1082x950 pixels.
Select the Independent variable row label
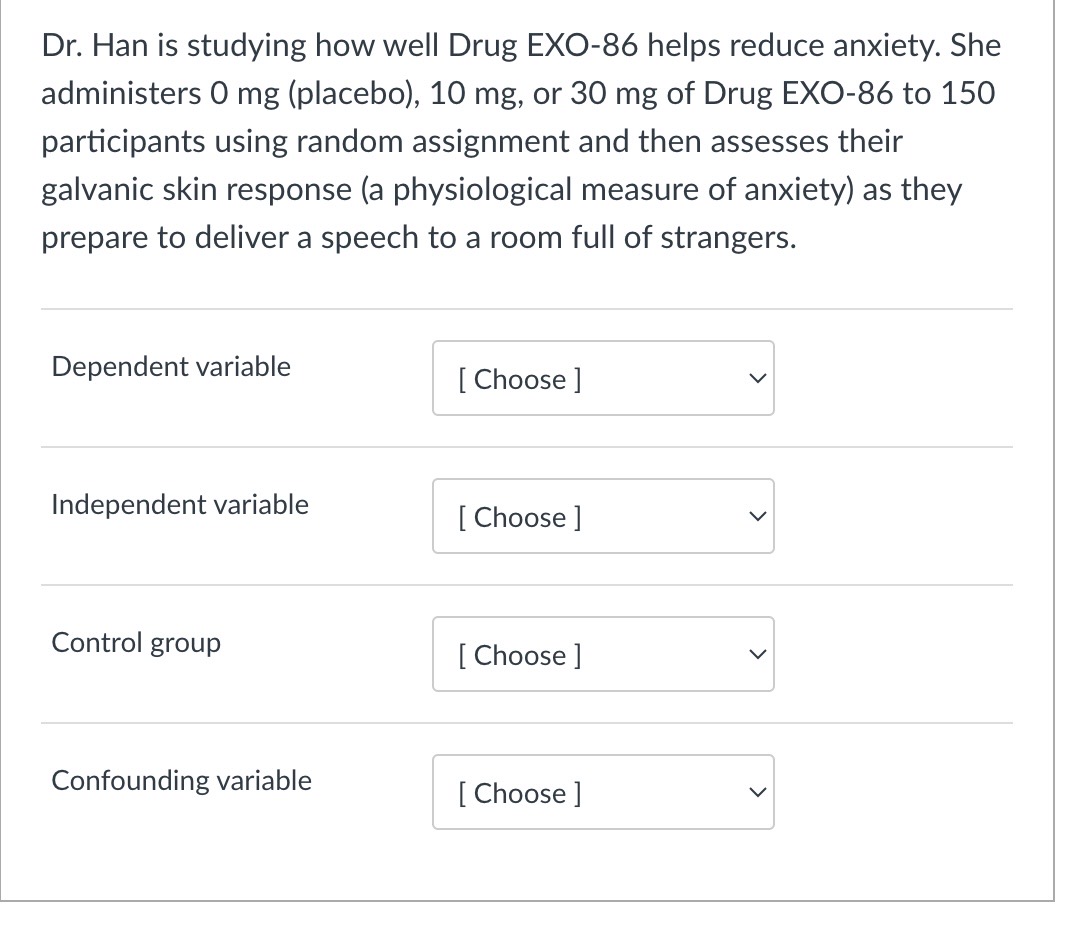(x=179, y=504)
